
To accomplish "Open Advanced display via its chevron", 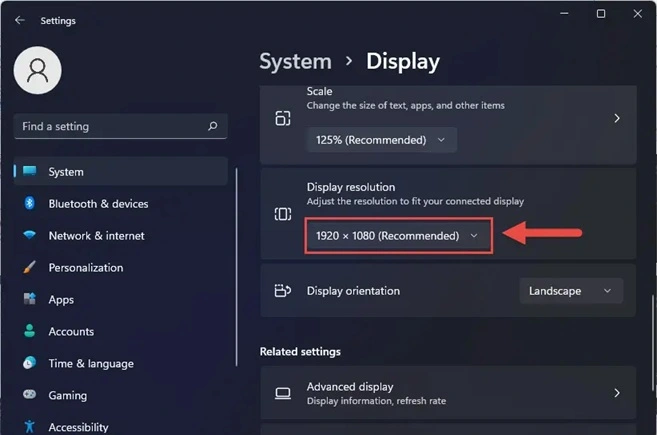I will pos(617,393).
